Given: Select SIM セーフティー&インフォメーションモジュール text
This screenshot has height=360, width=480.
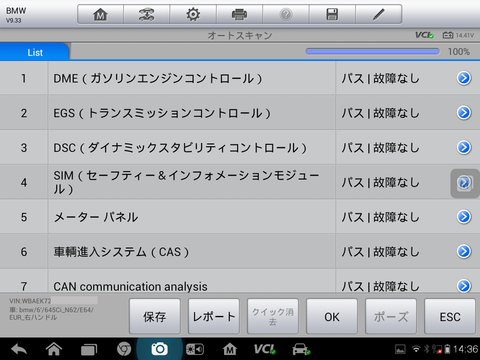Looking at the screenshot, I should 186,182.
